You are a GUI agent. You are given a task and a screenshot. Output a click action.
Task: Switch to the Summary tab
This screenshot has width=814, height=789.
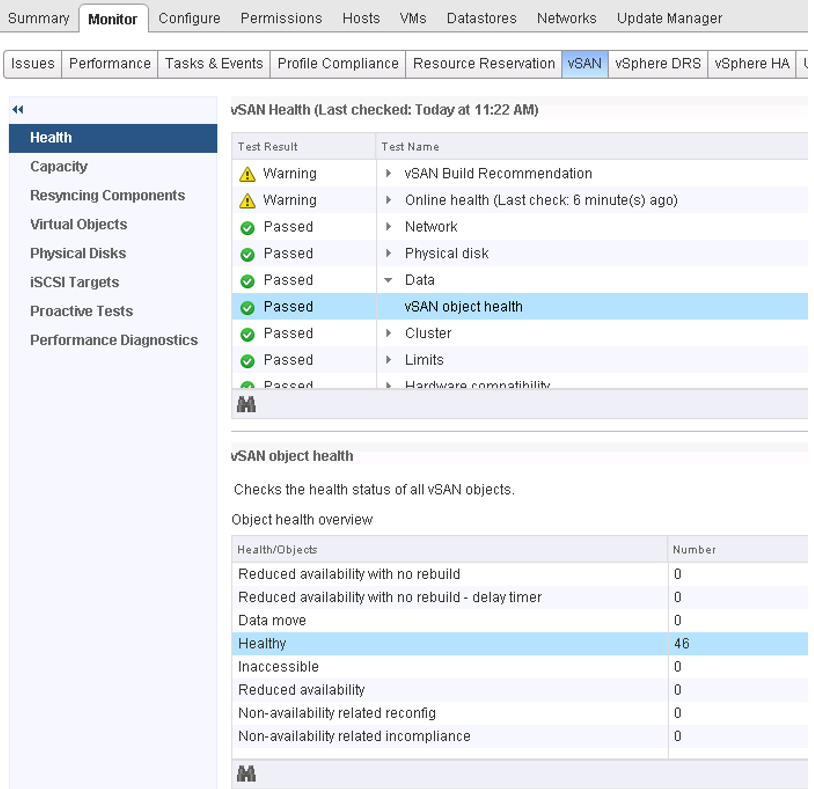tap(38, 18)
